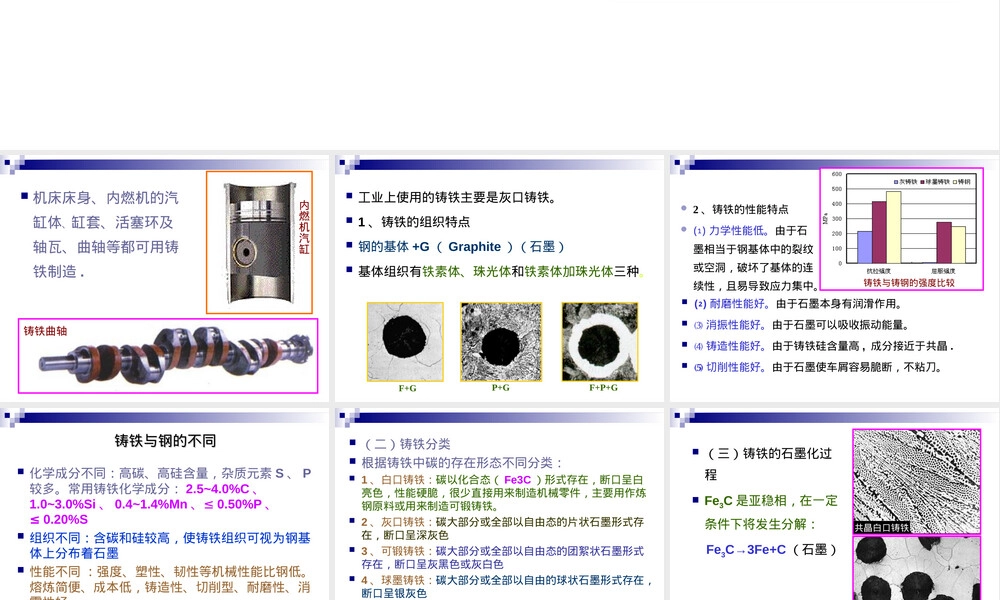Viewport: 1000px width, 600px height.
Task: Click the label '铸铁曲轴'
Action: click(45, 331)
